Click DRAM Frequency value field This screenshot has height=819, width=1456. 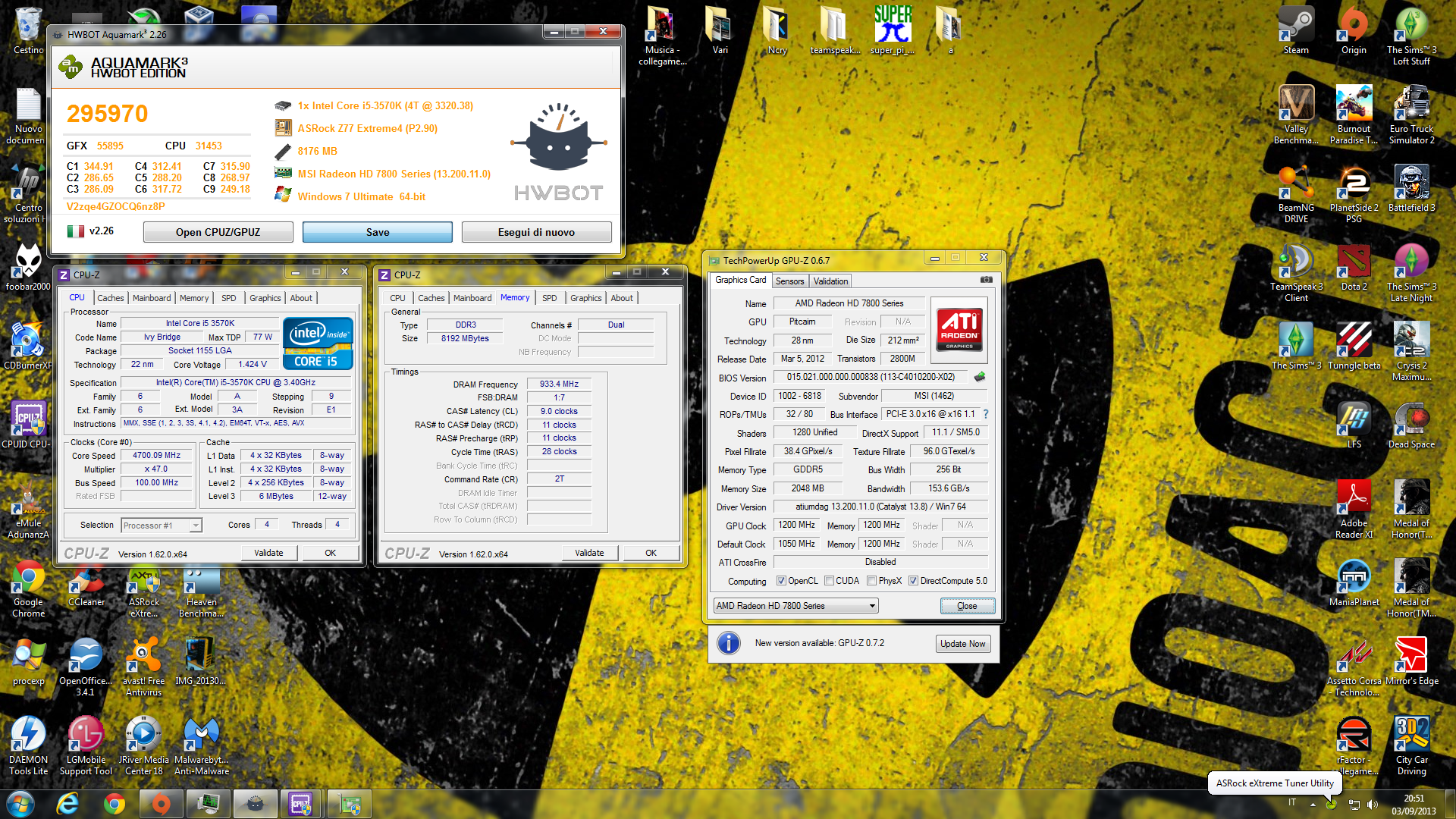pos(559,384)
